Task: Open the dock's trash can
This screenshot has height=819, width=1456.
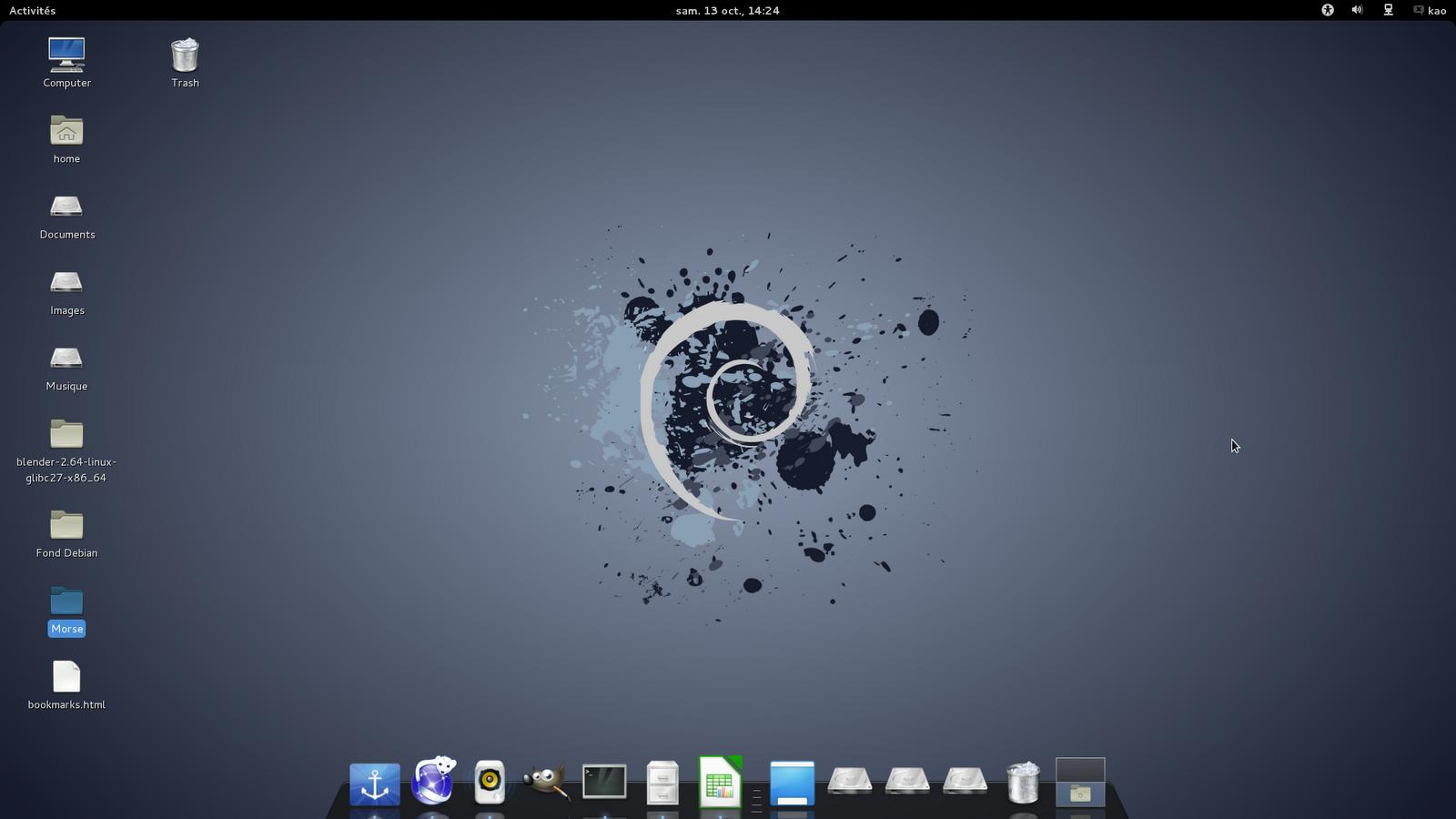Action: coord(1023,783)
